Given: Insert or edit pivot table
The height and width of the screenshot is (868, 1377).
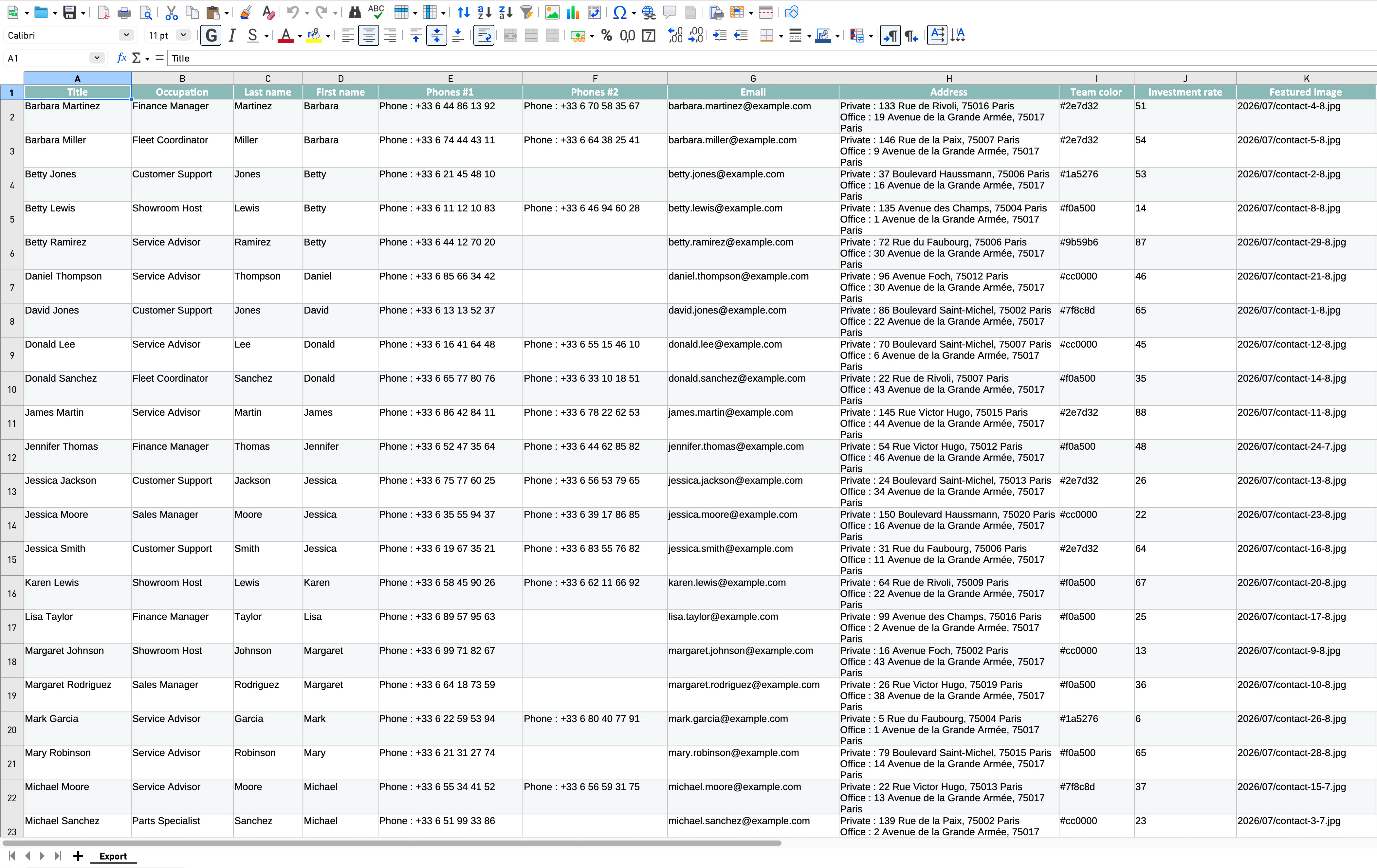Looking at the screenshot, I should 595,12.
